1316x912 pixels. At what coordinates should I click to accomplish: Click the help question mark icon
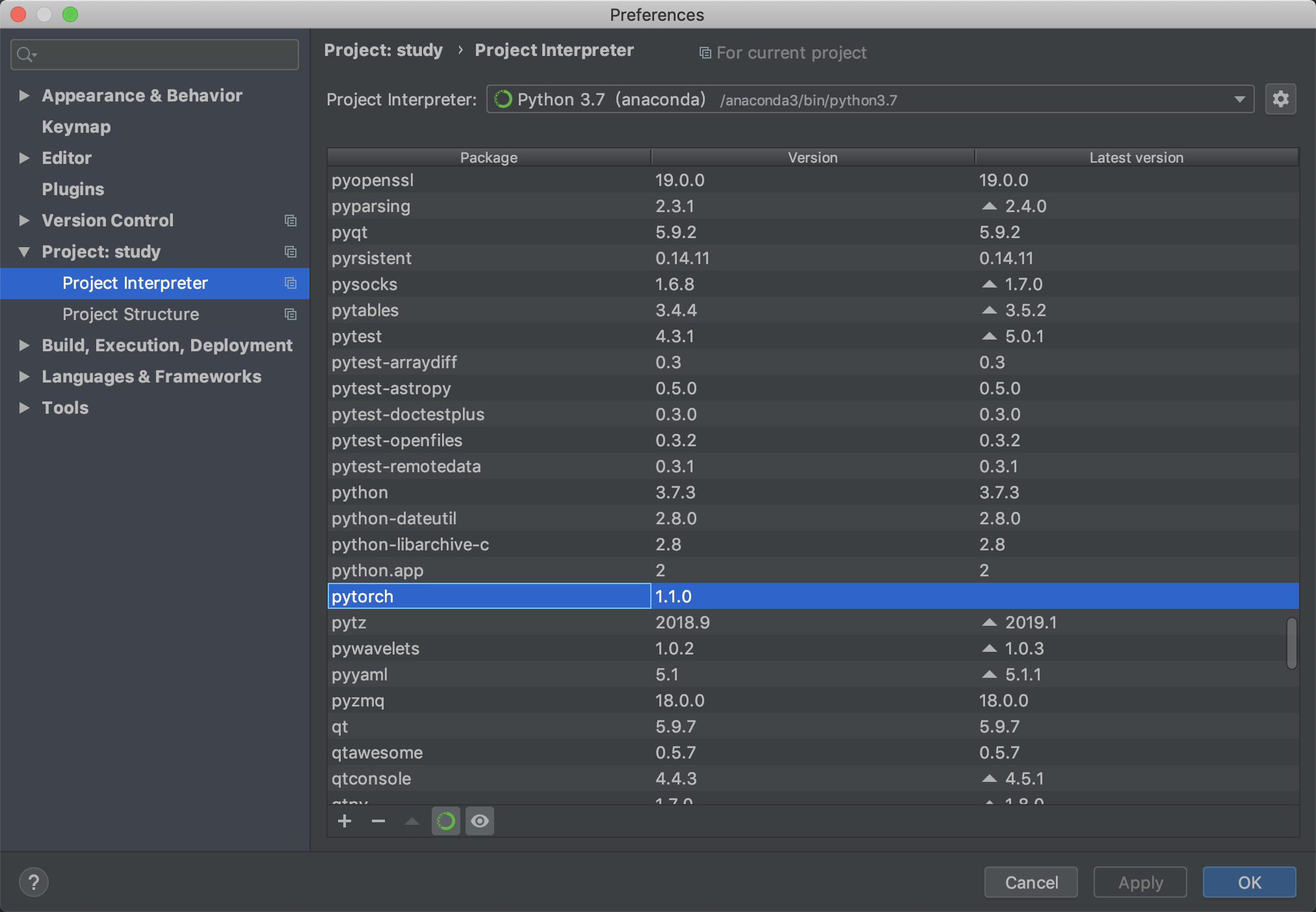34,882
